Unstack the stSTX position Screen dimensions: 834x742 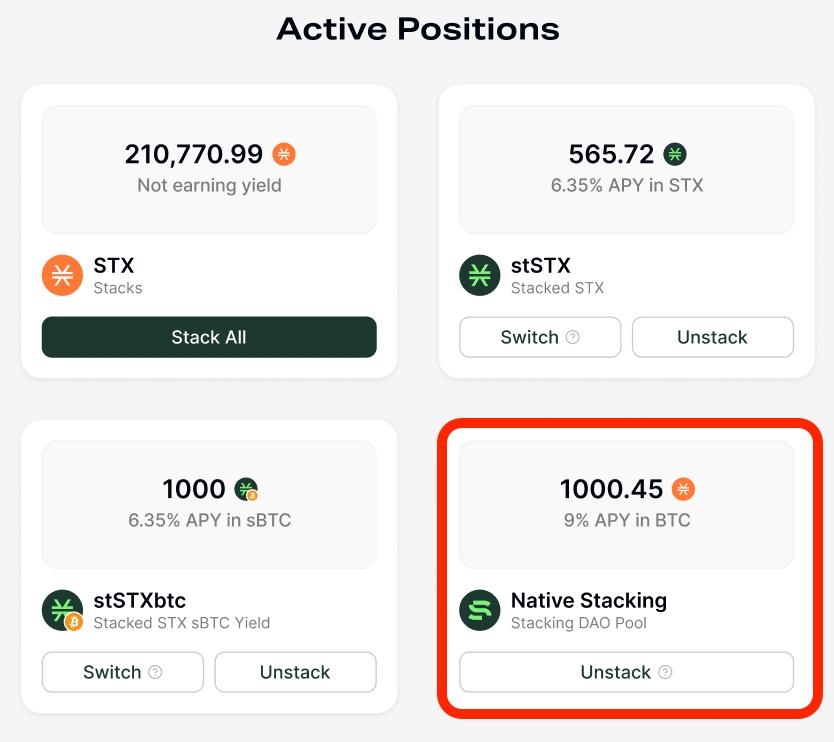coord(712,337)
